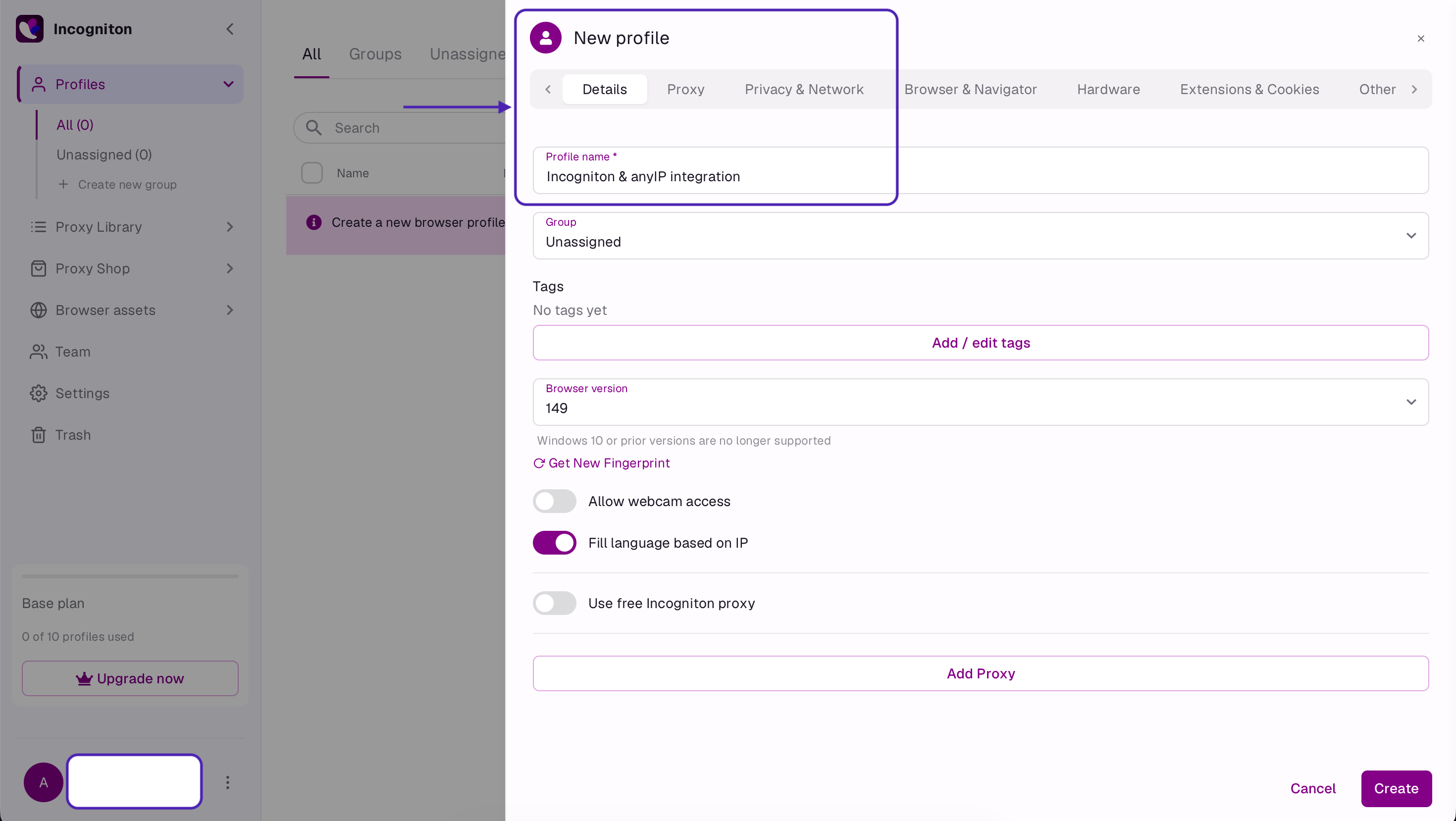Switch to the Details tab

coord(604,89)
